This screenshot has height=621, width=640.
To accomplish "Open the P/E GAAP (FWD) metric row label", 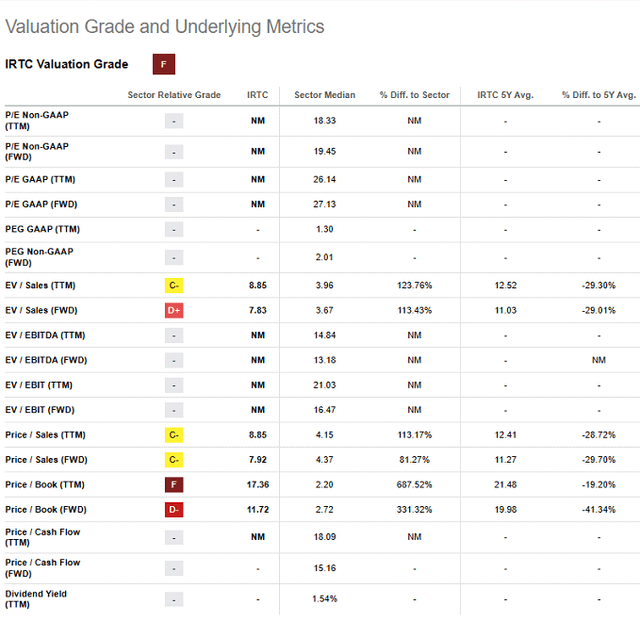I will pos(39,204).
